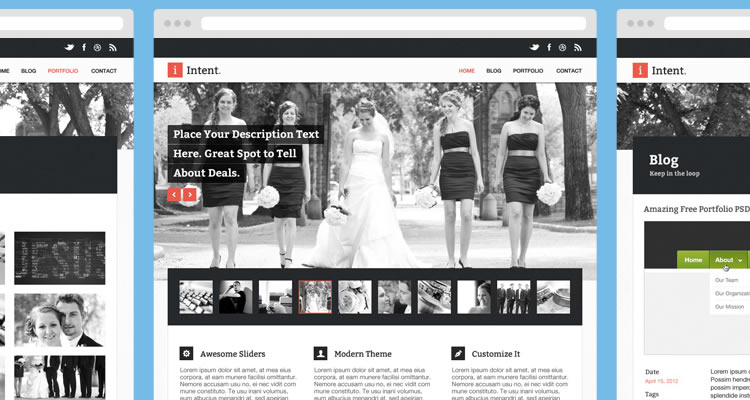
Task: Open the Facebook icon in center header
Action: 547,47
